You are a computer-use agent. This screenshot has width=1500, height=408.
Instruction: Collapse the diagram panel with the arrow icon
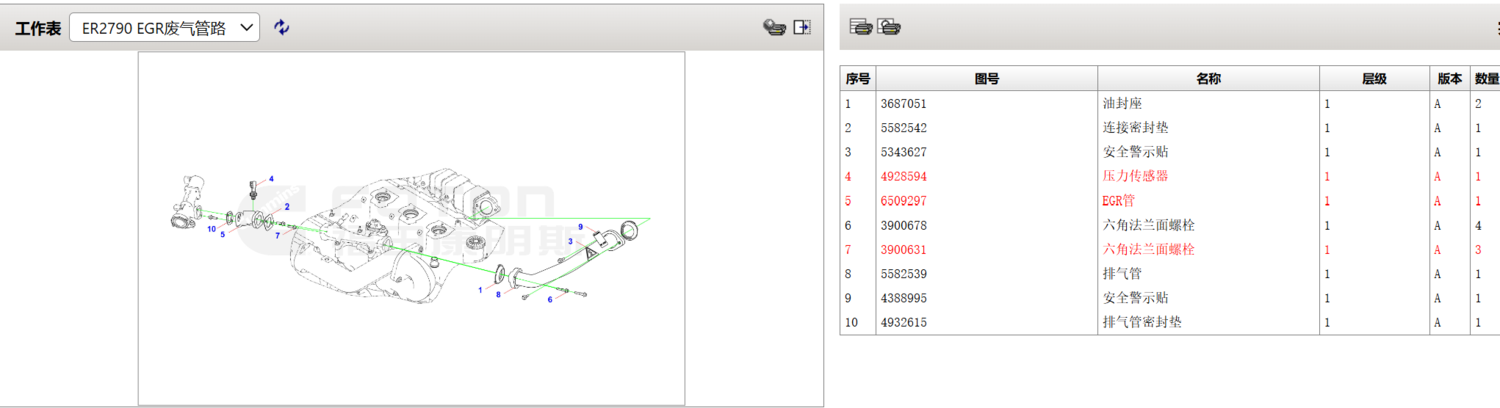tap(801, 28)
